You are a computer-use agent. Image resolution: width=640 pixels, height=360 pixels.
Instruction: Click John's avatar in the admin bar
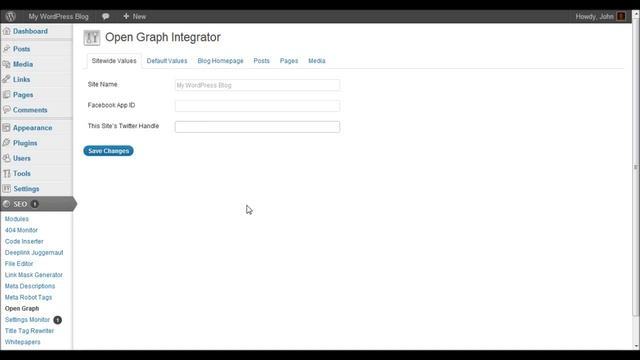(x=621, y=16)
